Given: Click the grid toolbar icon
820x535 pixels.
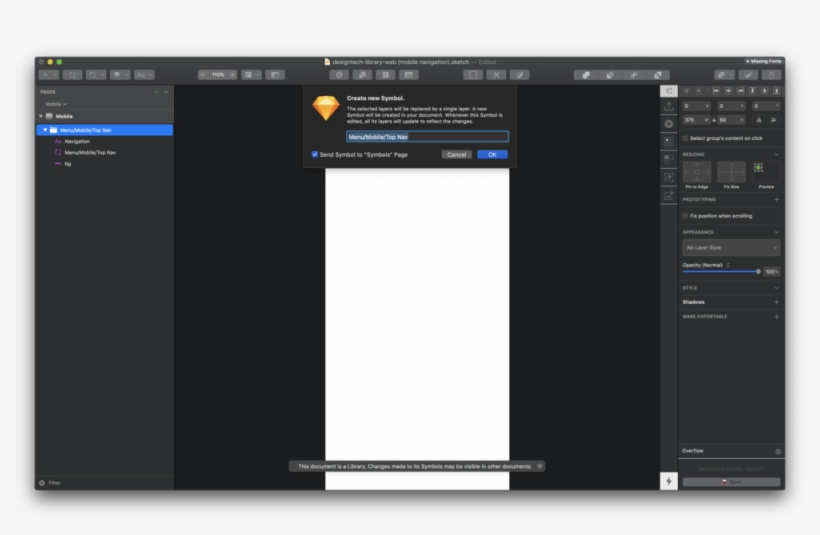Looking at the screenshot, I should point(385,75).
